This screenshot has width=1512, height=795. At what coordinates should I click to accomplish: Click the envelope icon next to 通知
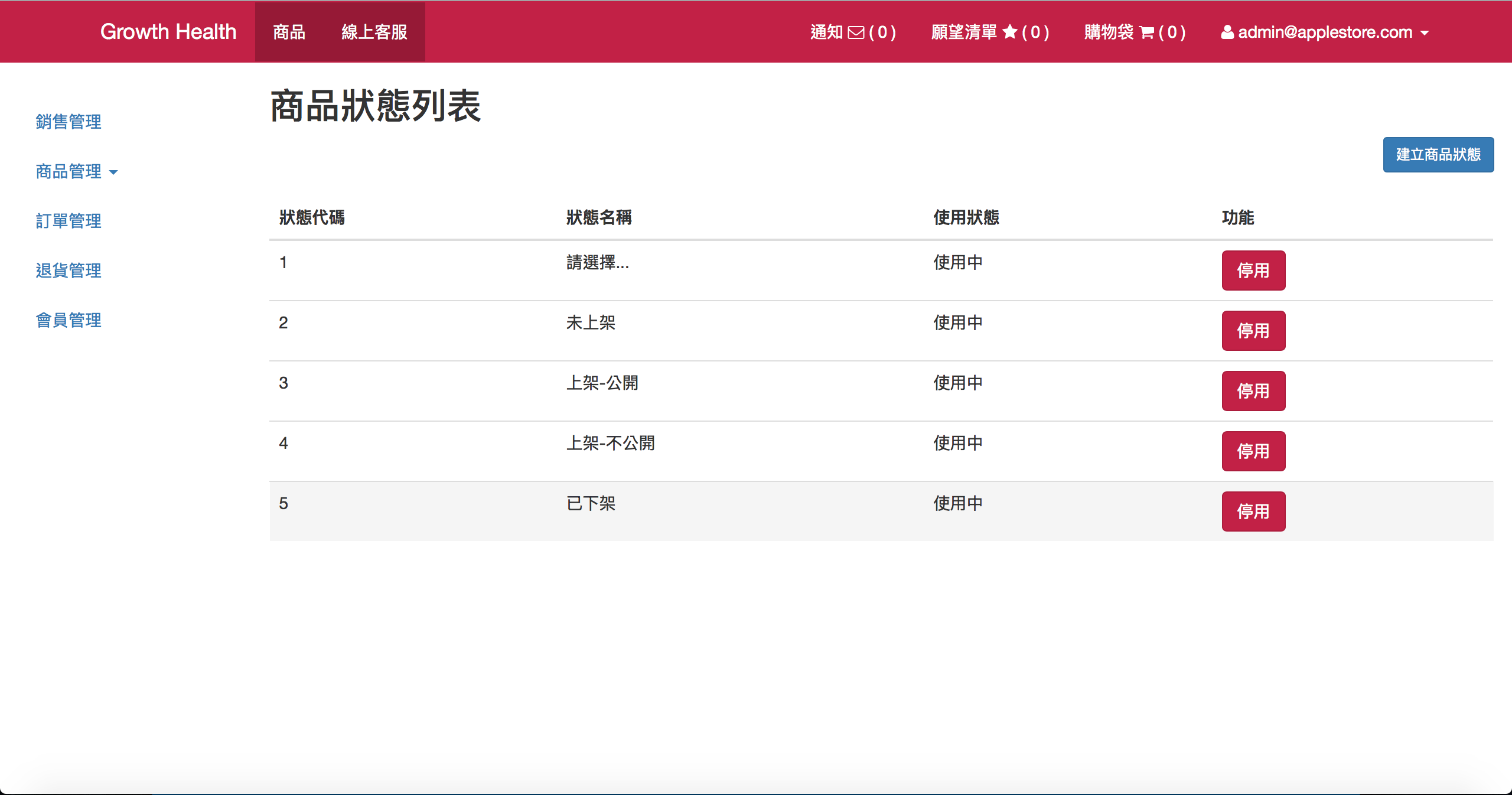856,32
